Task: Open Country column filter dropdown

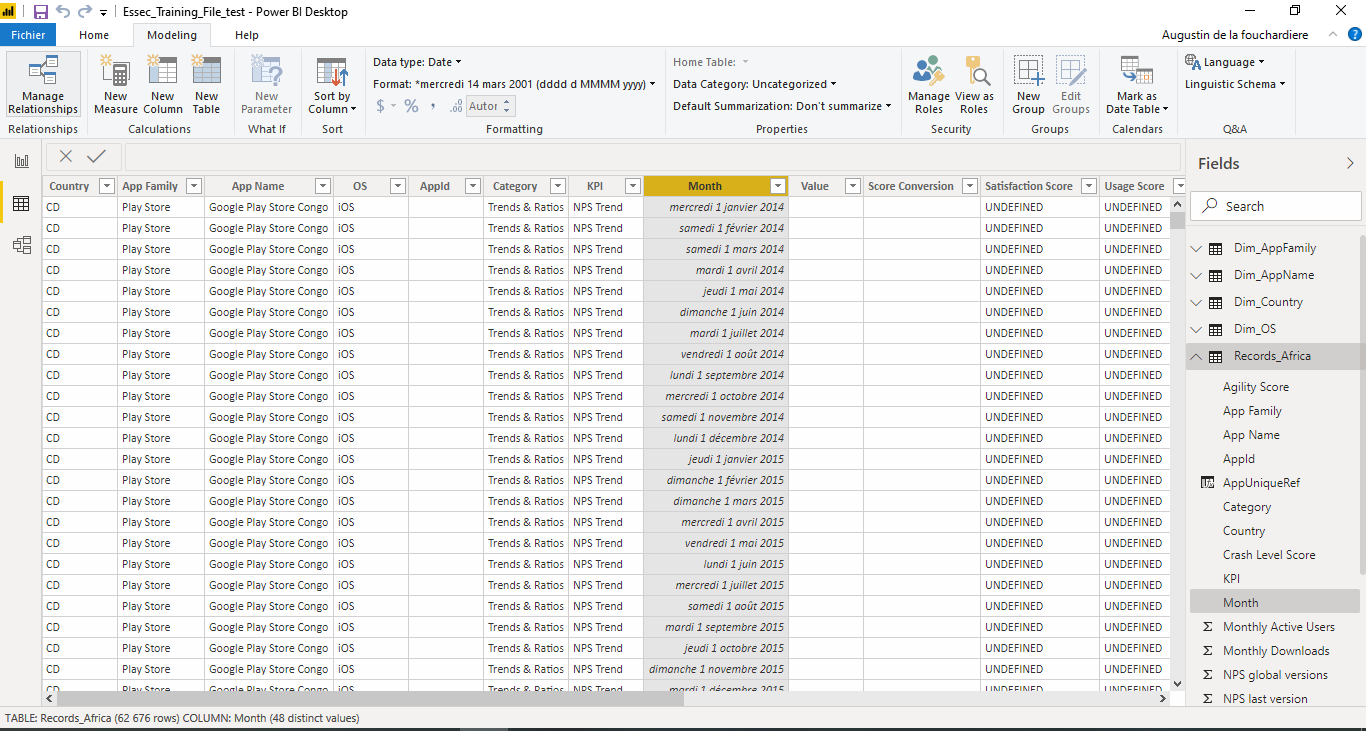Action: pos(106,186)
